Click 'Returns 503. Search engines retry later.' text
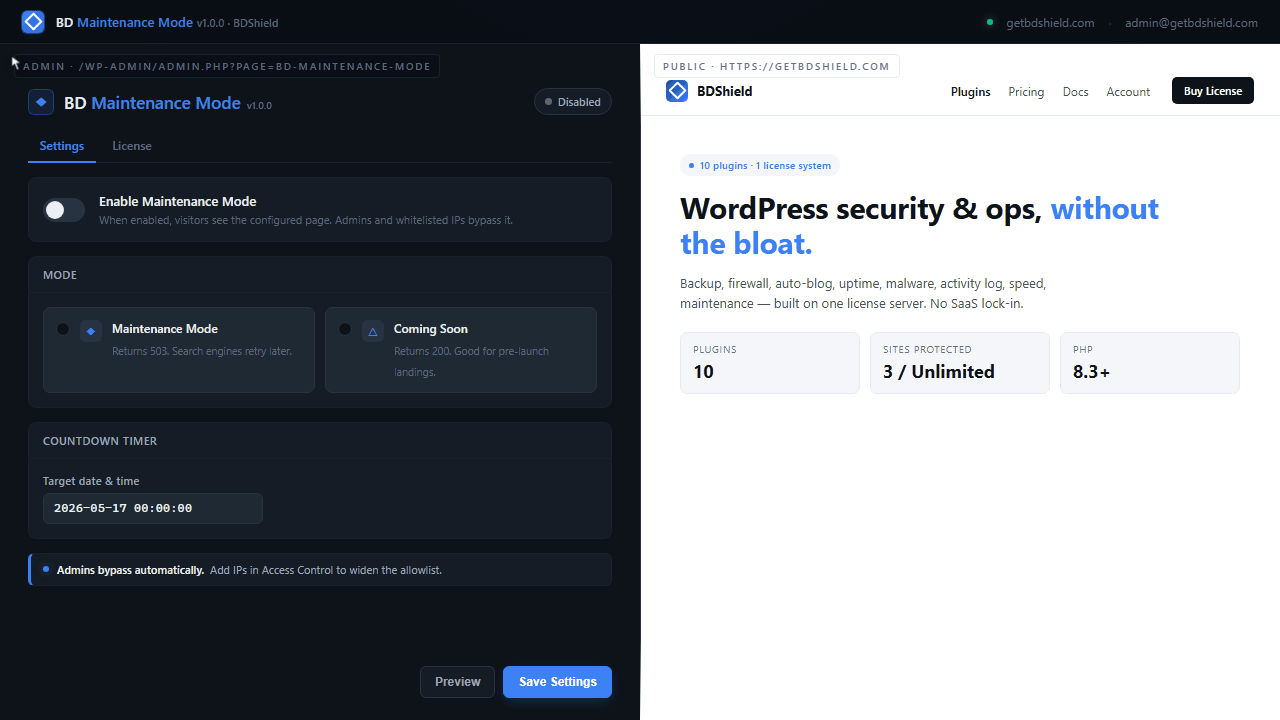1280x720 pixels. [202, 351]
